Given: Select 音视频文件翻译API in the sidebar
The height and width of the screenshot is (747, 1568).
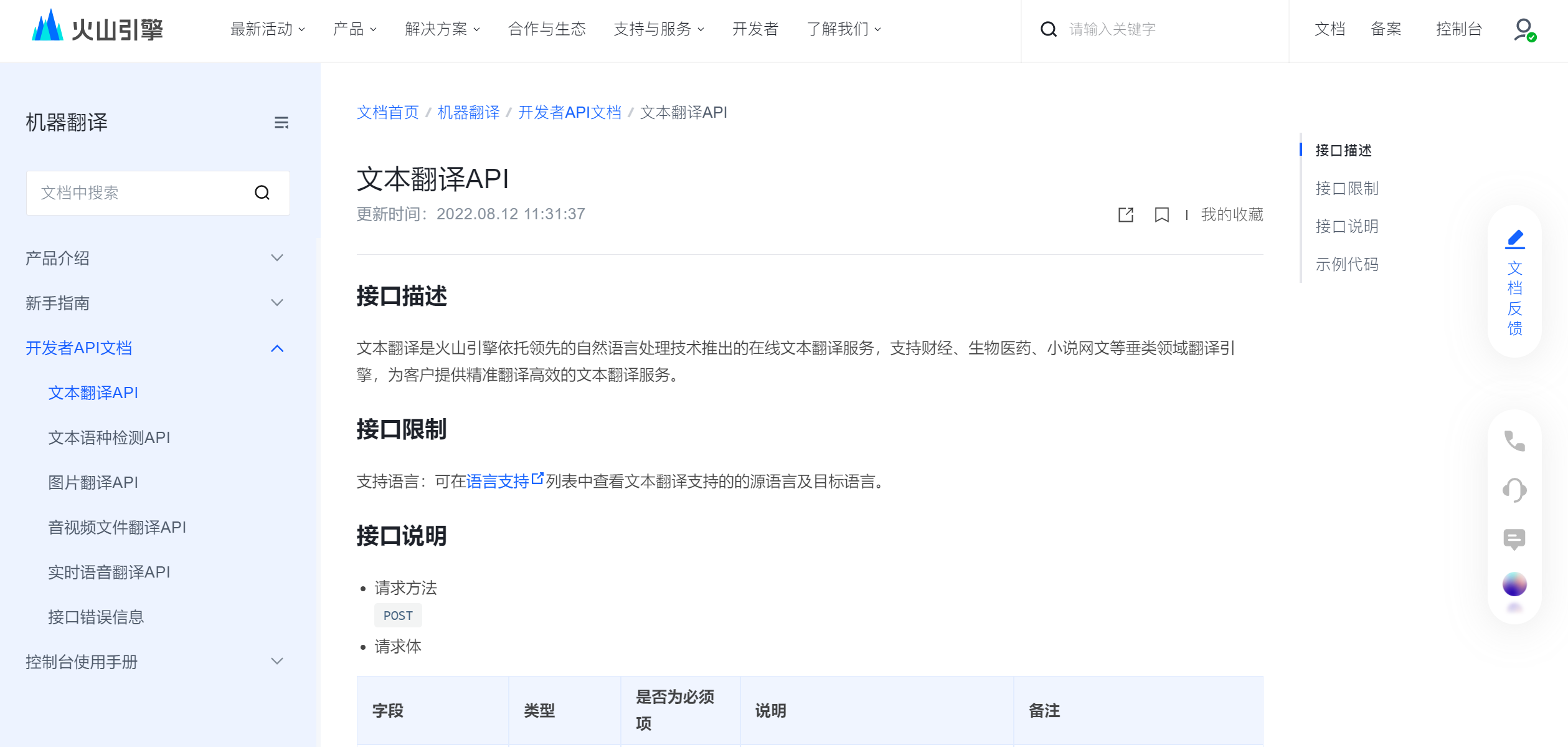Looking at the screenshot, I should pos(117,527).
